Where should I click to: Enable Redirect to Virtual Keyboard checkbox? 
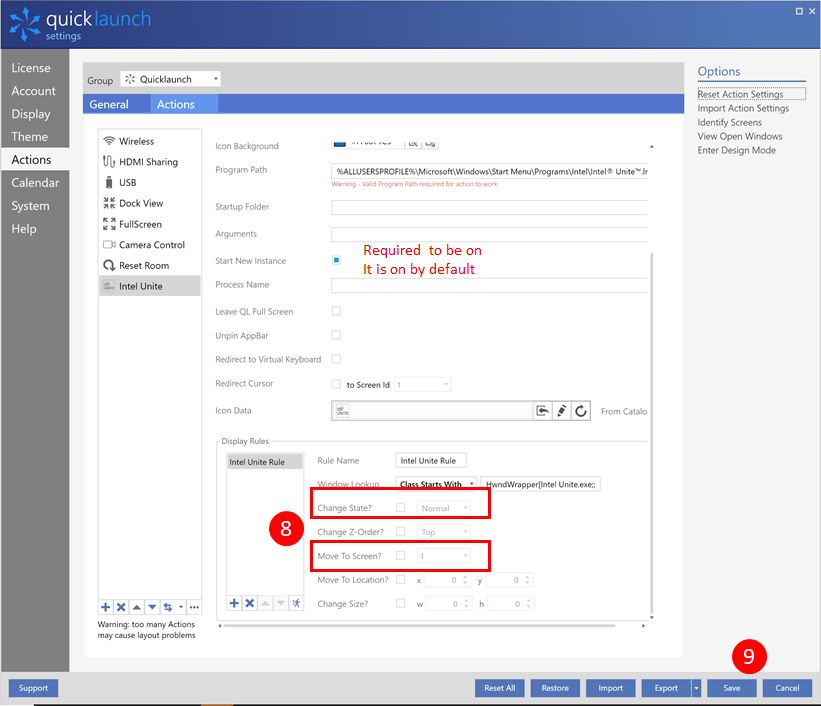(x=336, y=359)
